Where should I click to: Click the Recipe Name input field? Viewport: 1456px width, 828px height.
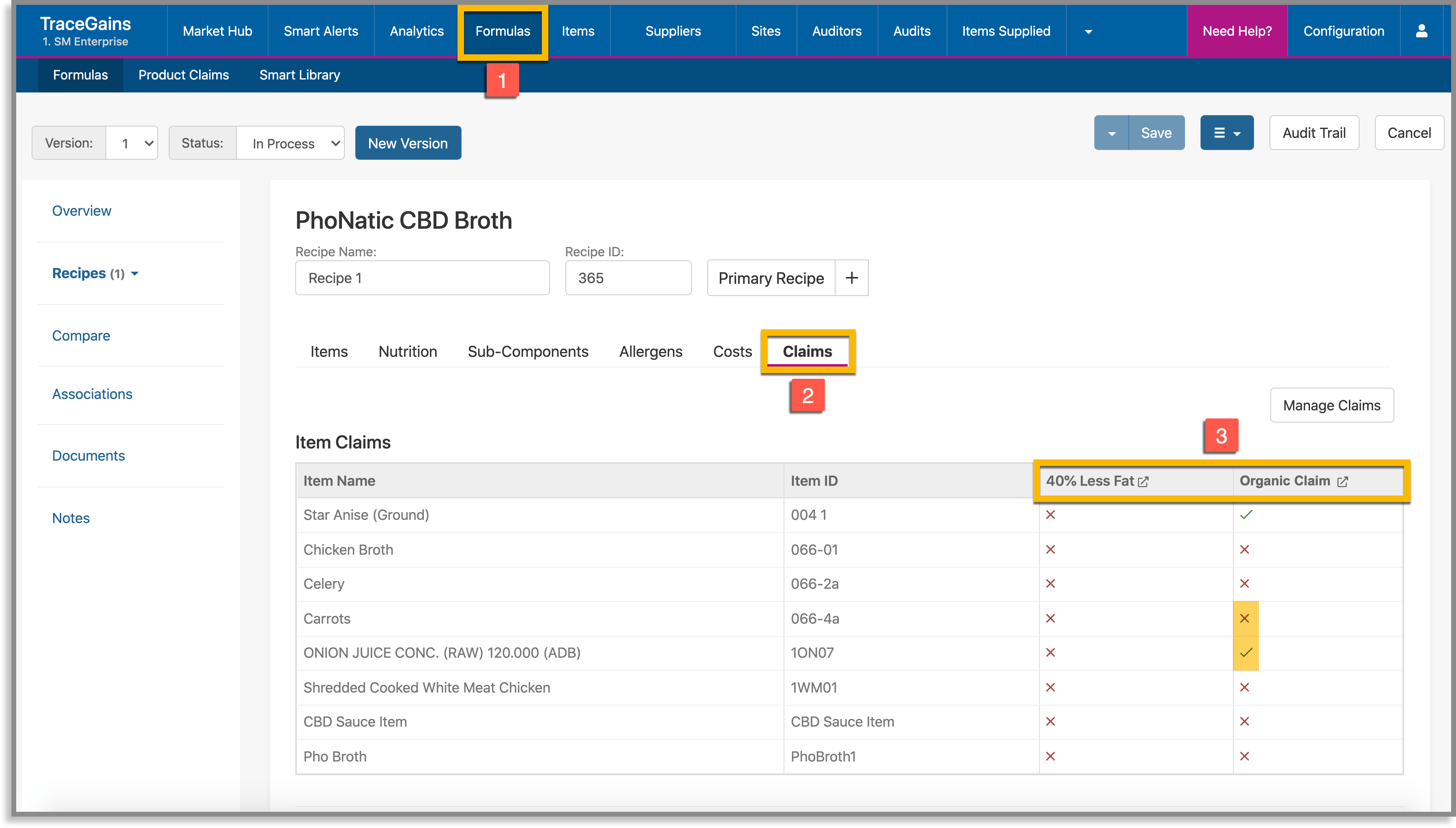coord(422,277)
